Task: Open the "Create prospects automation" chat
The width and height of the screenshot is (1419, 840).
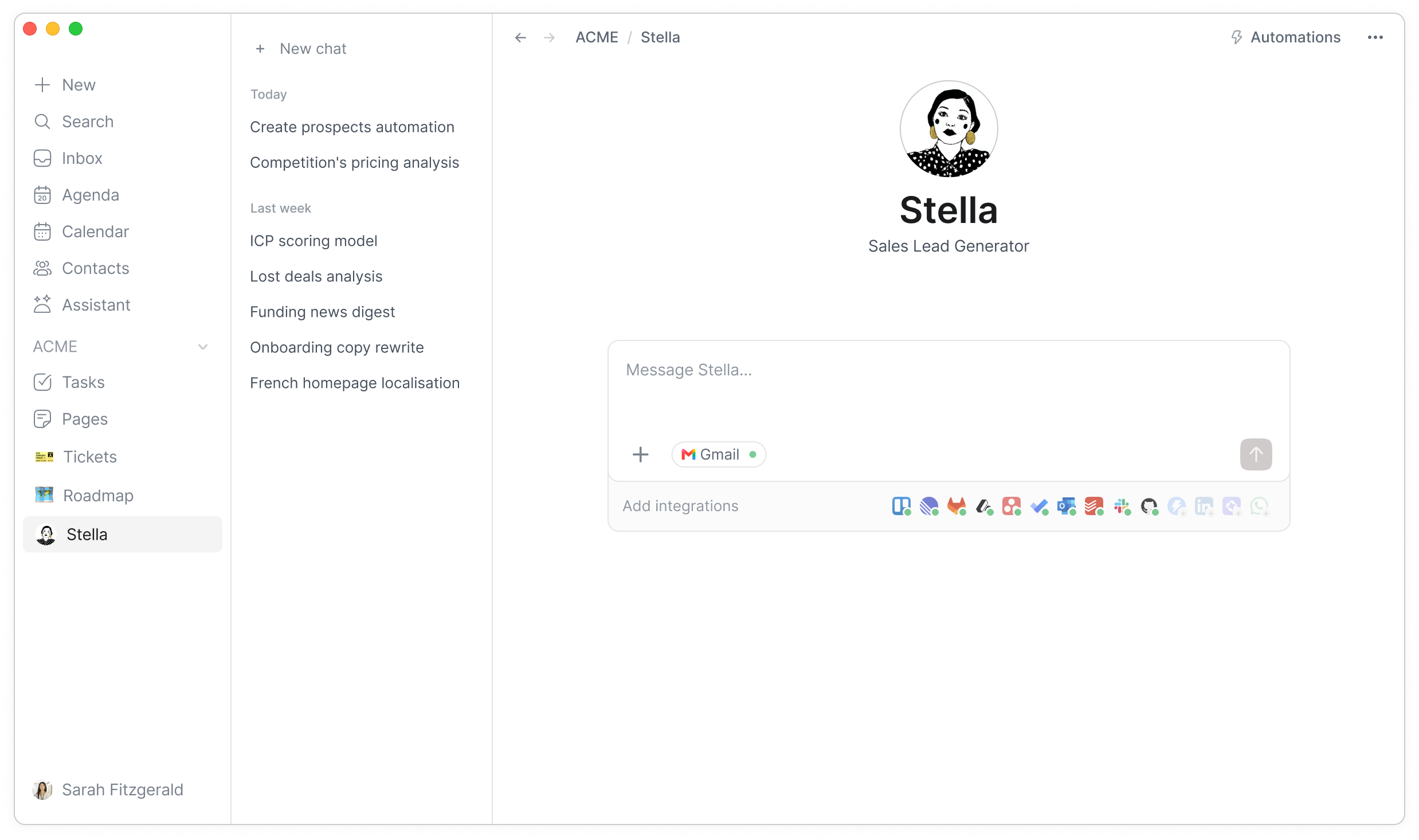Action: pos(352,127)
